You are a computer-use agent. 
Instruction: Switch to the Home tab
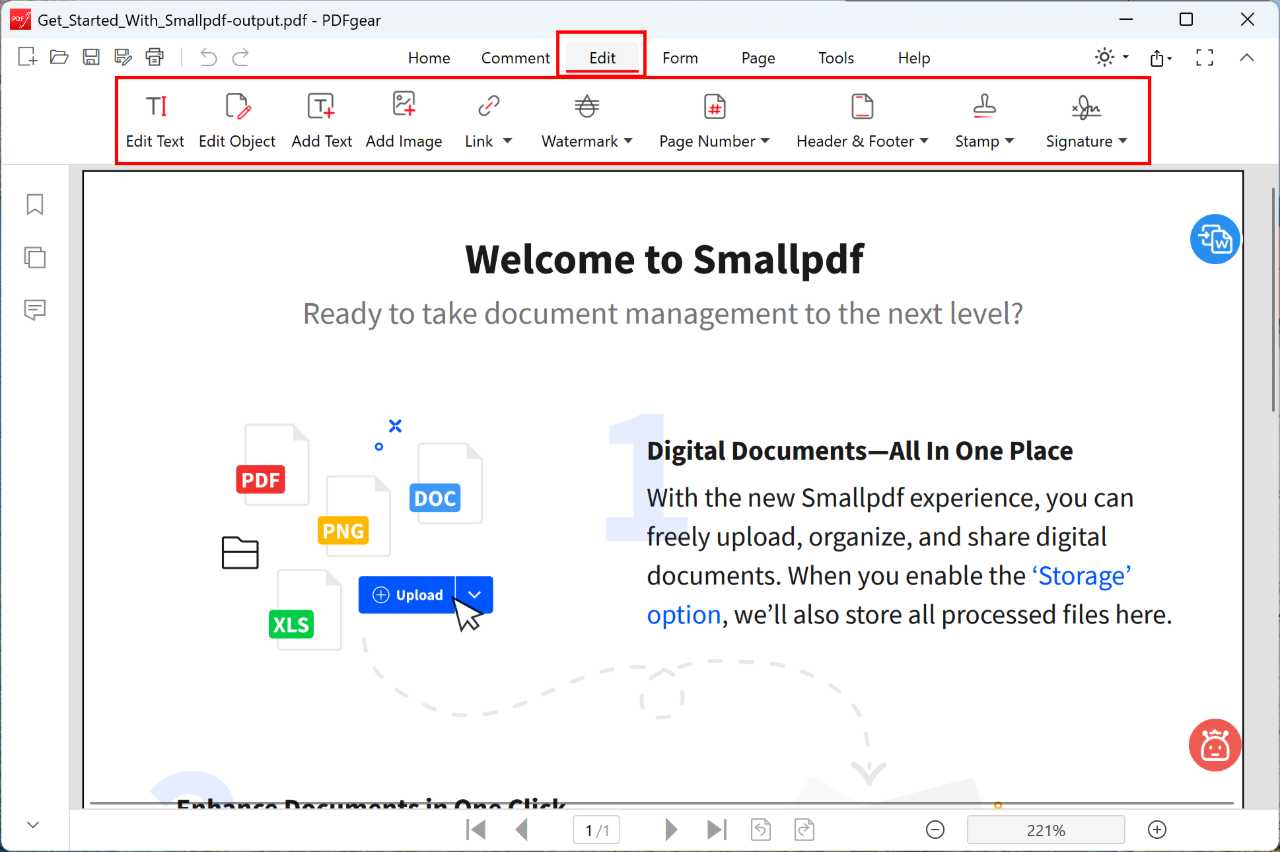pos(429,58)
